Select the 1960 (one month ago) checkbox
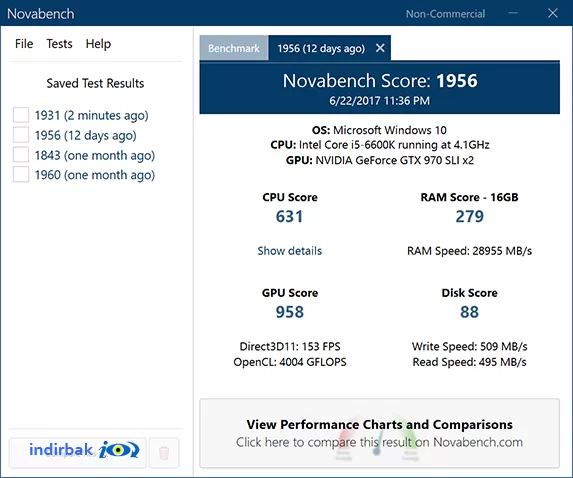This screenshot has height=478, width=573. click(21, 174)
